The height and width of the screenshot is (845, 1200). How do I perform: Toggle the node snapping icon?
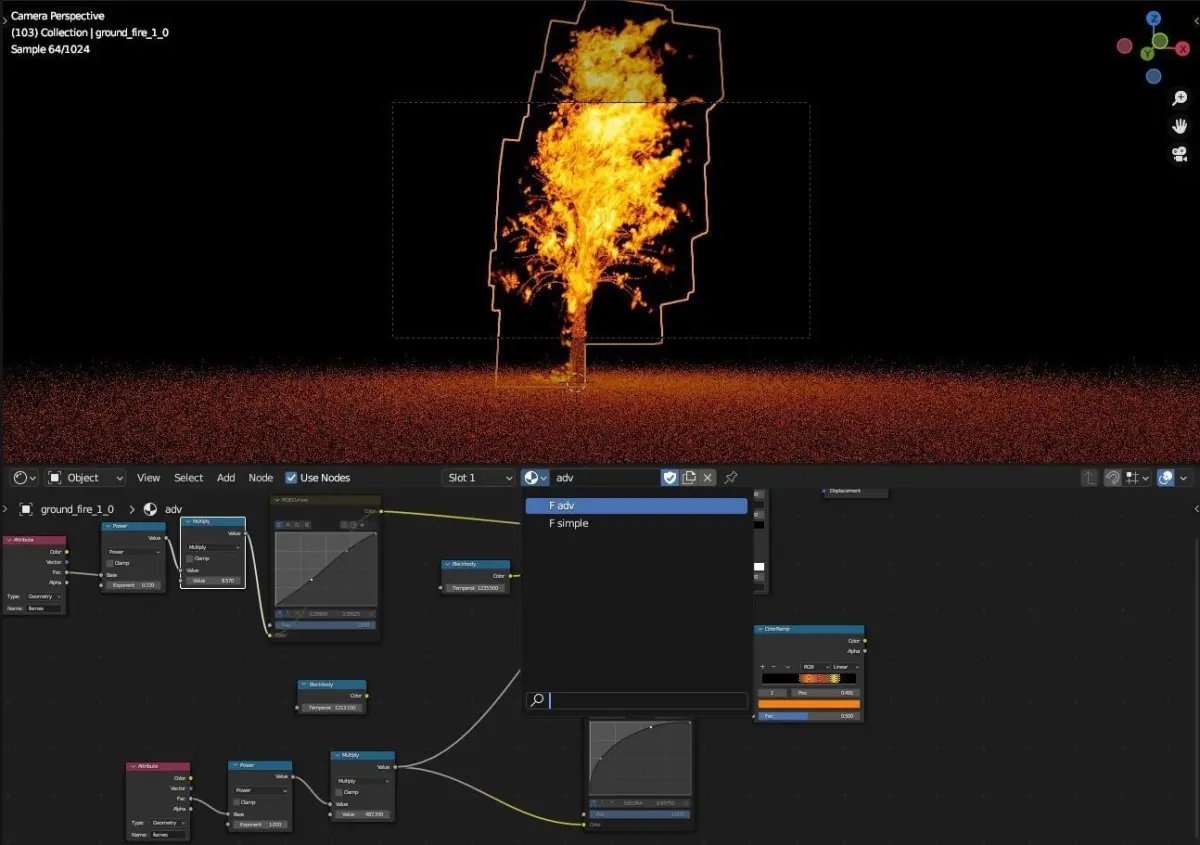click(1112, 478)
